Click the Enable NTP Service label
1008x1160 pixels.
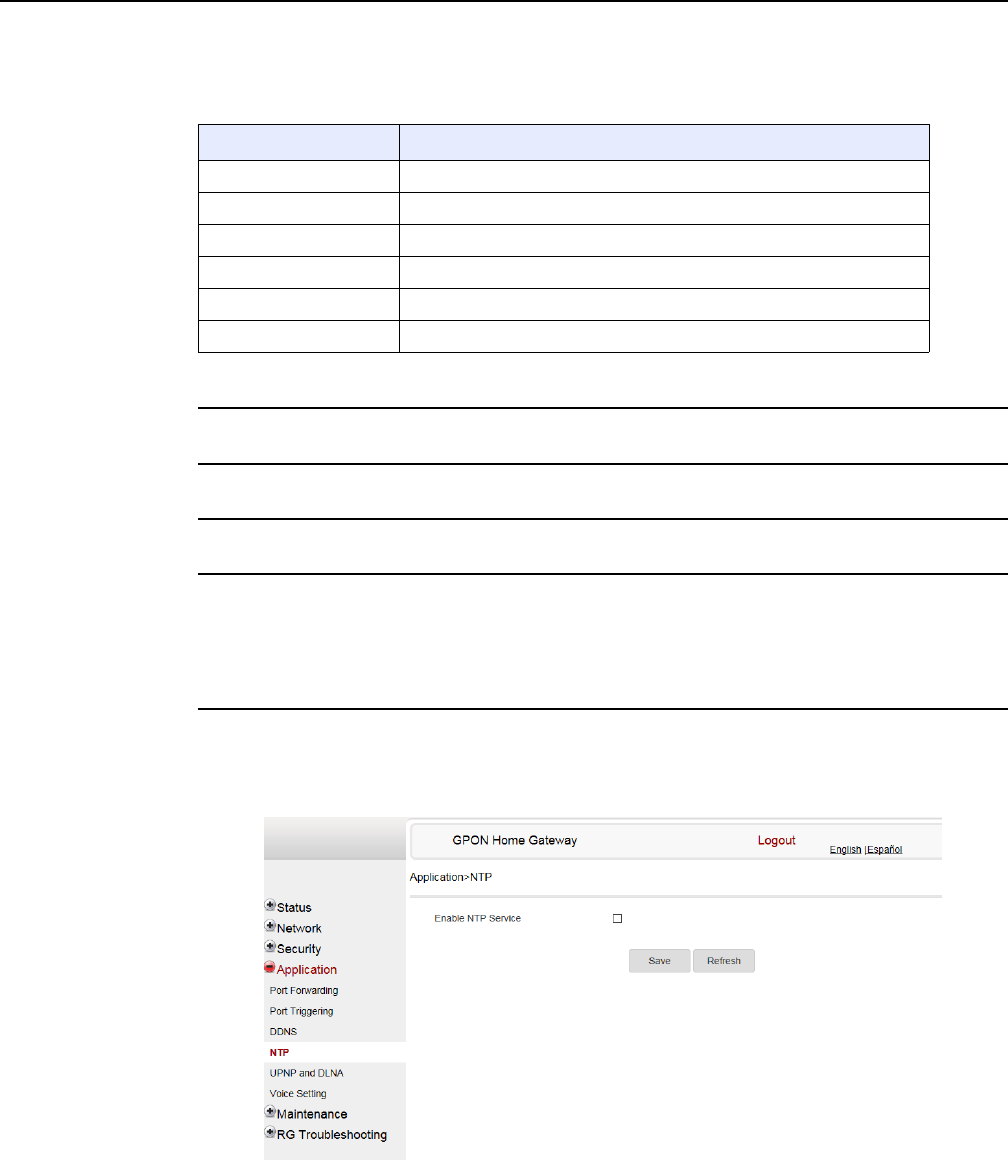click(x=478, y=919)
